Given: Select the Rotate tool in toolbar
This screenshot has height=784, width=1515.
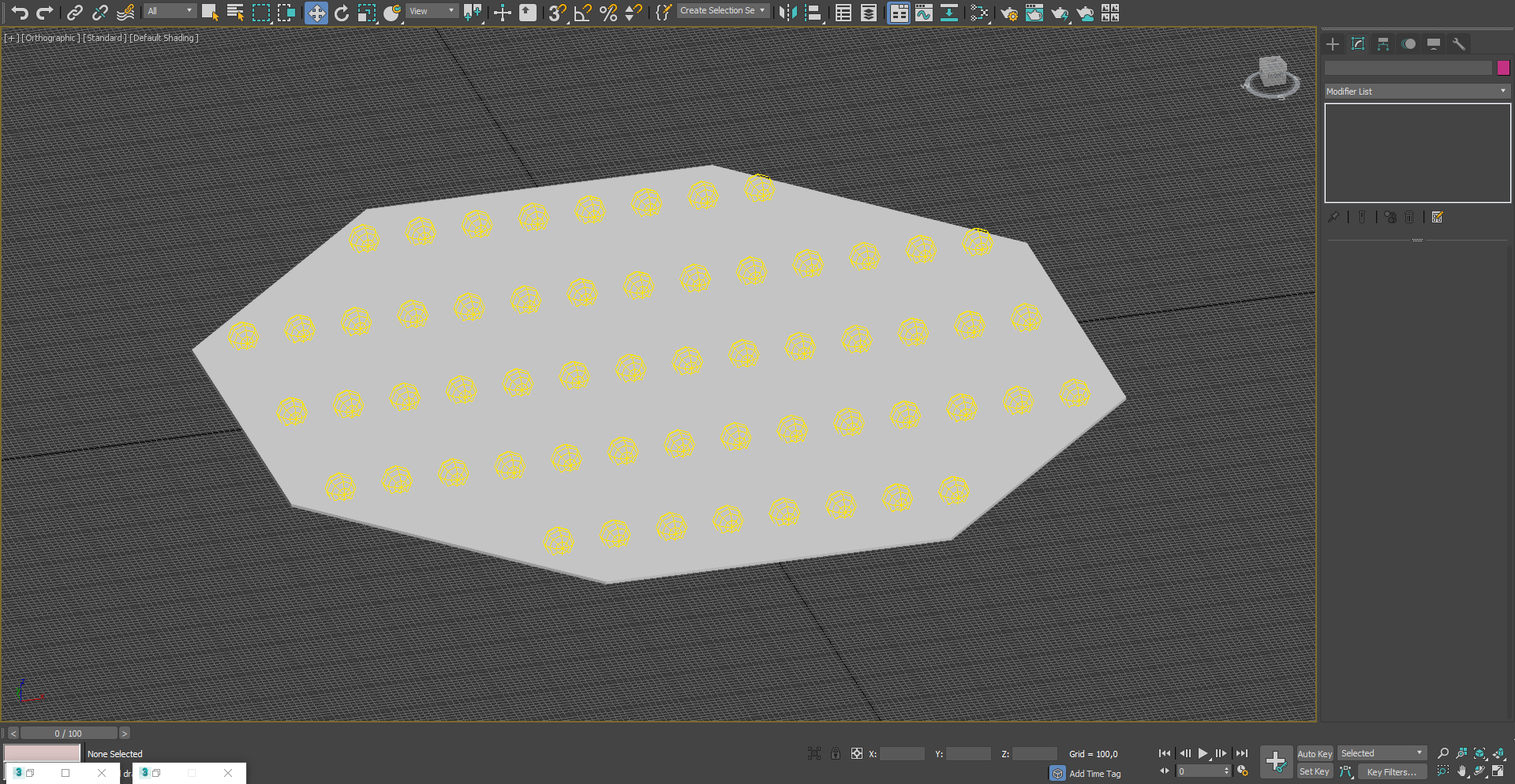Looking at the screenshot, I should click(x=342, y=13).
